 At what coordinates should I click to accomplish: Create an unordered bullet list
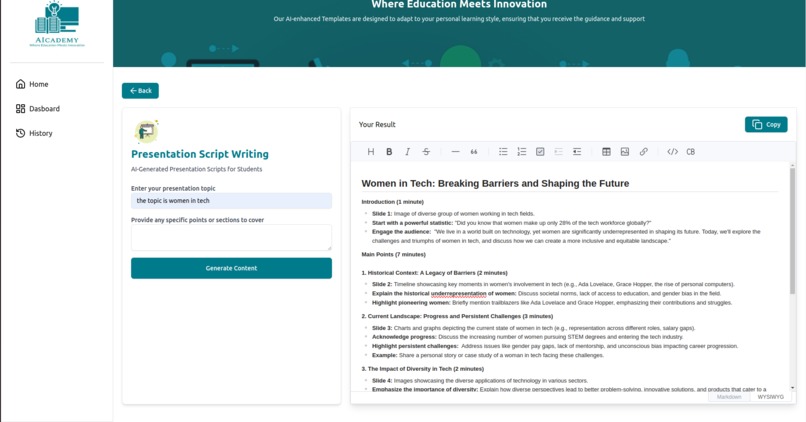[x=503, y=152]
